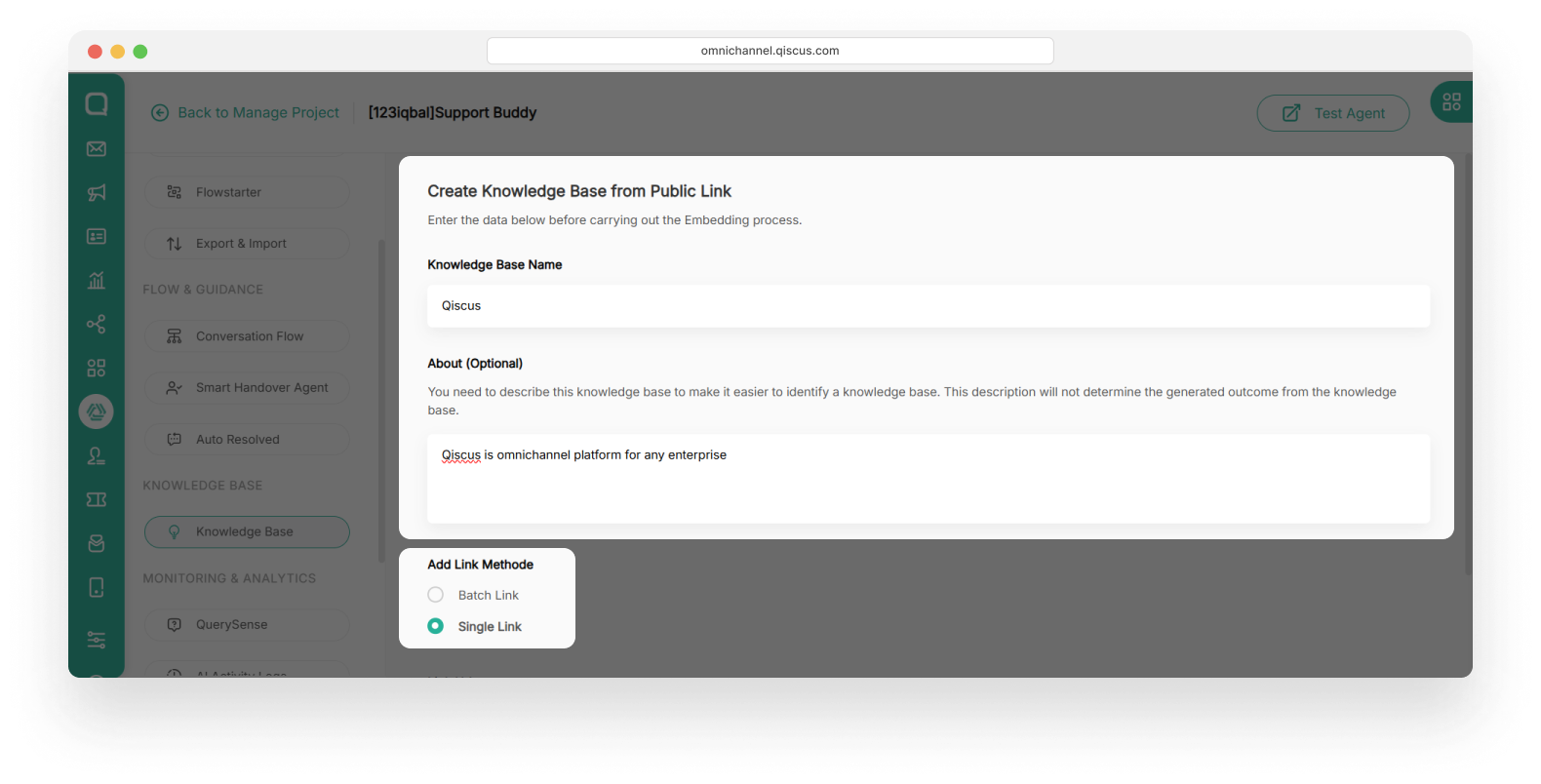
Task: Focus the About (Optional) text area
Action: click(x=929, y=479)
